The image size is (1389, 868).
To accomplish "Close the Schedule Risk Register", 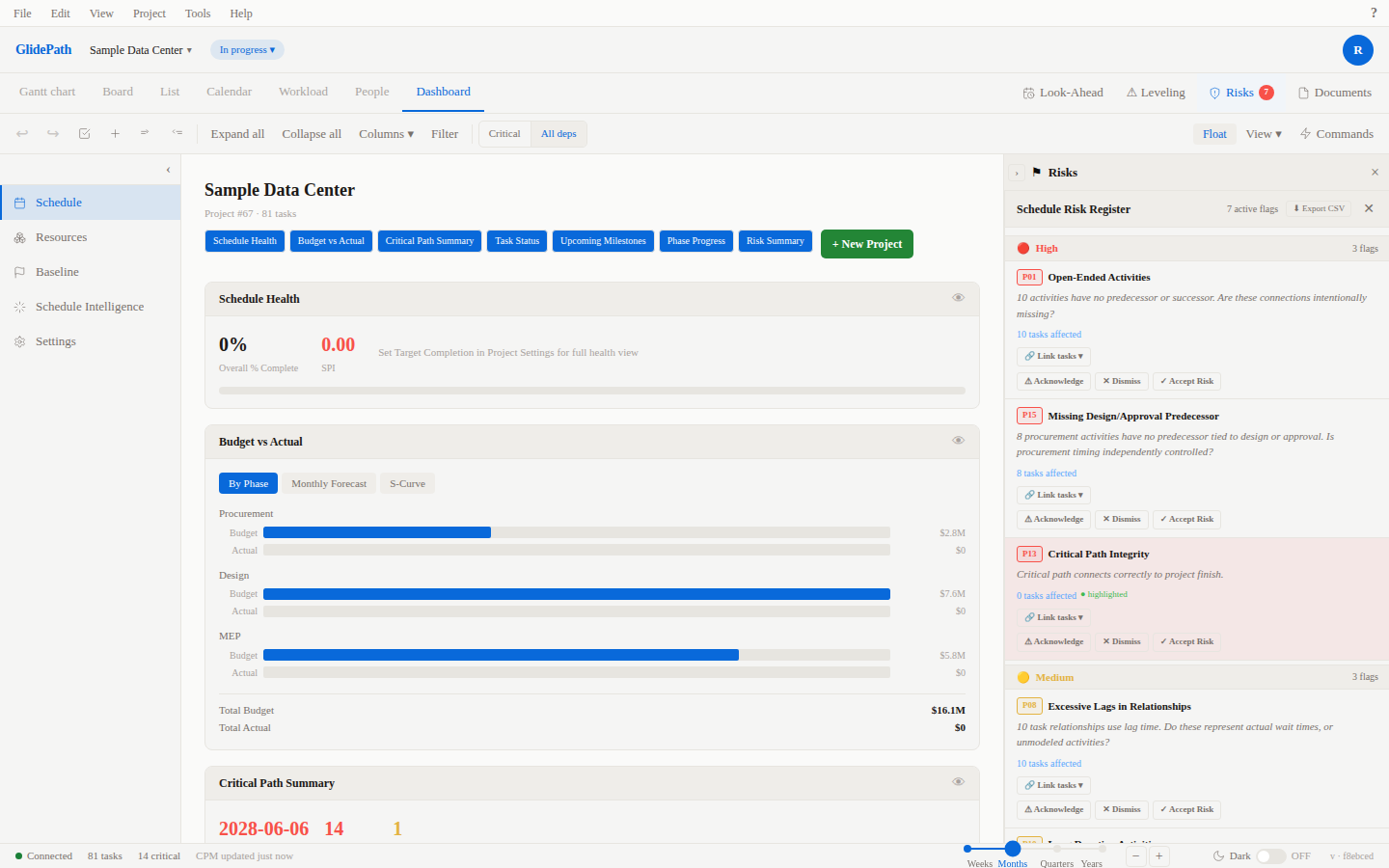I will [x=1369, y=208].
